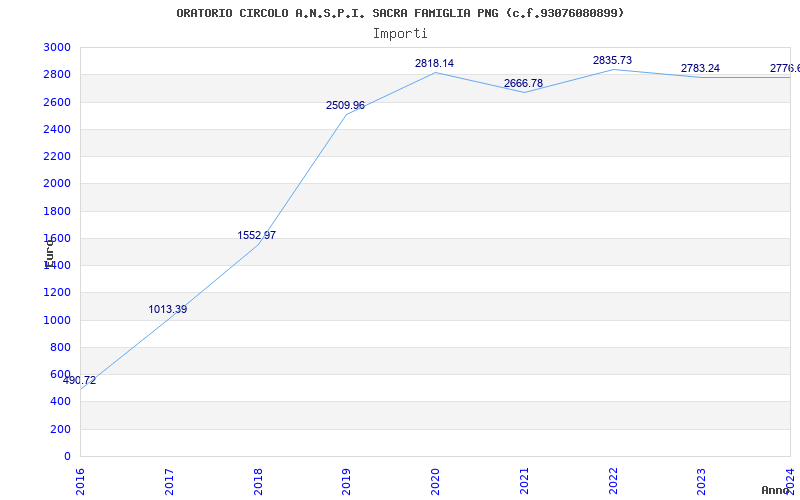The height and width of the screenshot is (500, 800).
Task: Click data label 2835.73
Action: coord(612,60)
